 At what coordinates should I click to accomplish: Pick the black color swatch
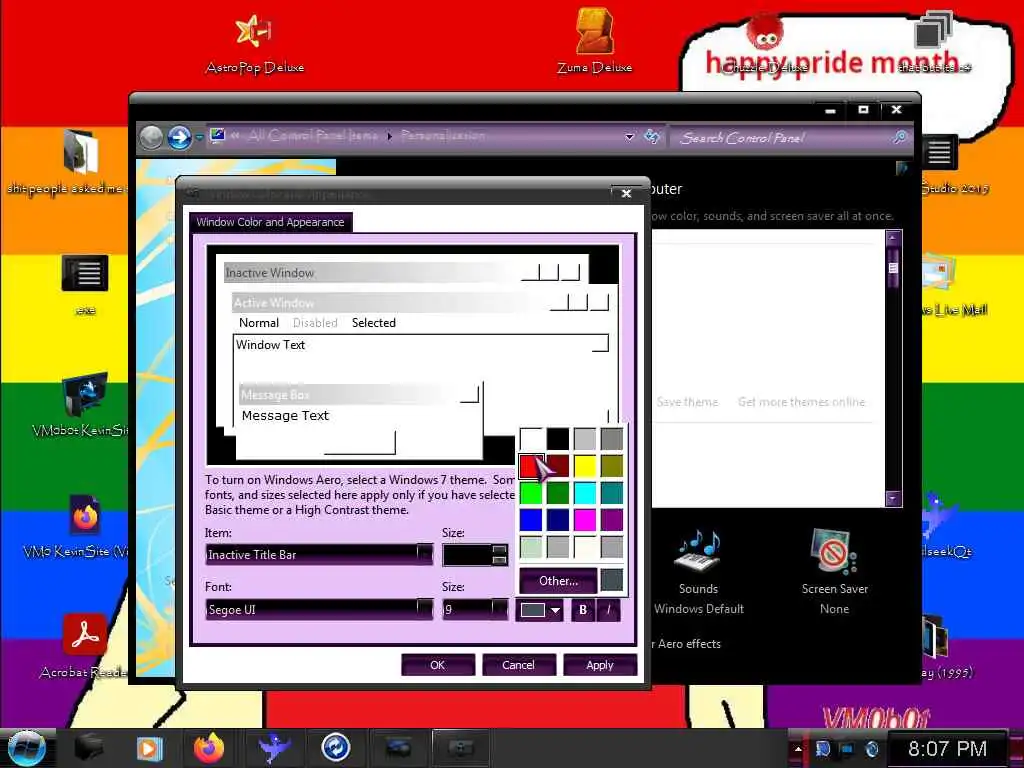coord(558,439)
